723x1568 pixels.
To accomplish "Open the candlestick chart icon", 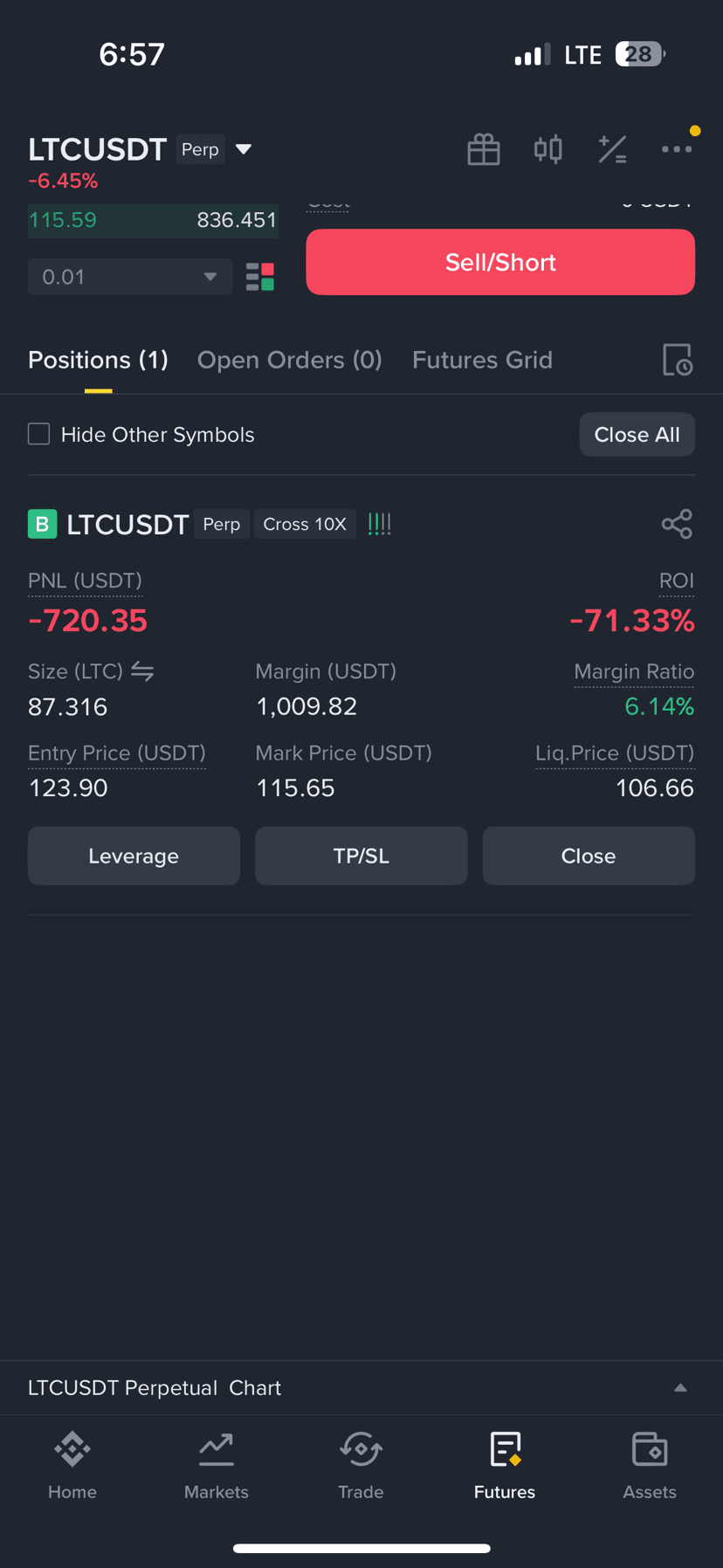I will [547, 149].
